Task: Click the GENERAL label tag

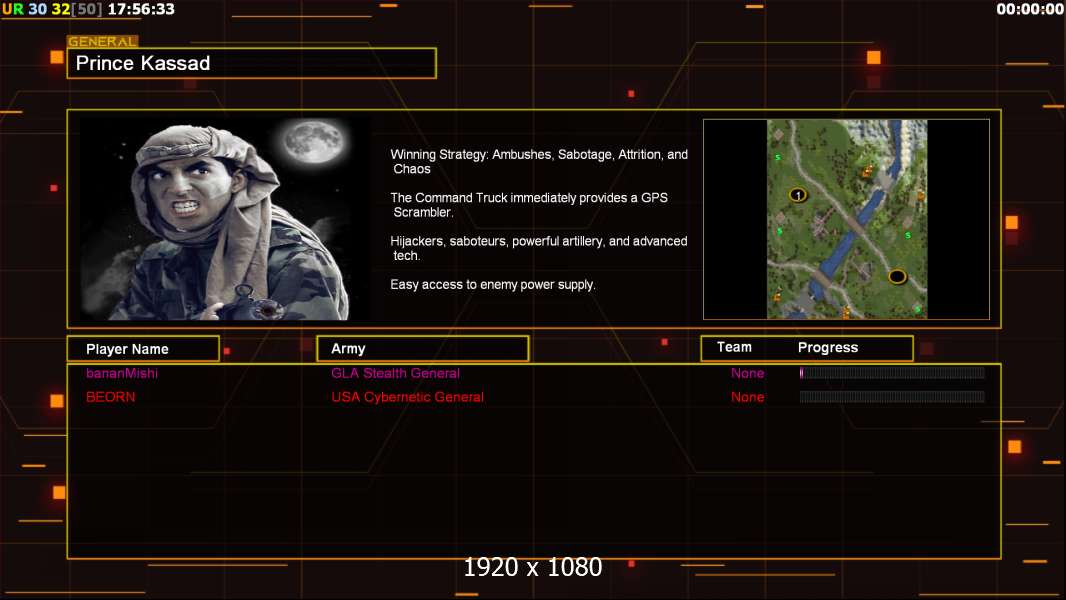Action: tap(103, 41)
